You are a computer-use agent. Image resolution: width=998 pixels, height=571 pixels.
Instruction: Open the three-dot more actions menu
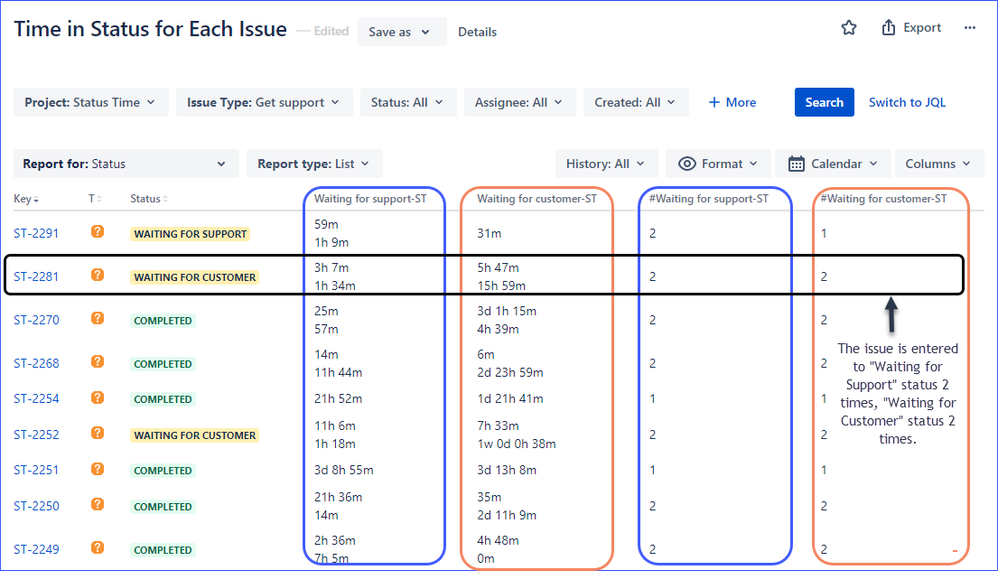tap(969, 27)
